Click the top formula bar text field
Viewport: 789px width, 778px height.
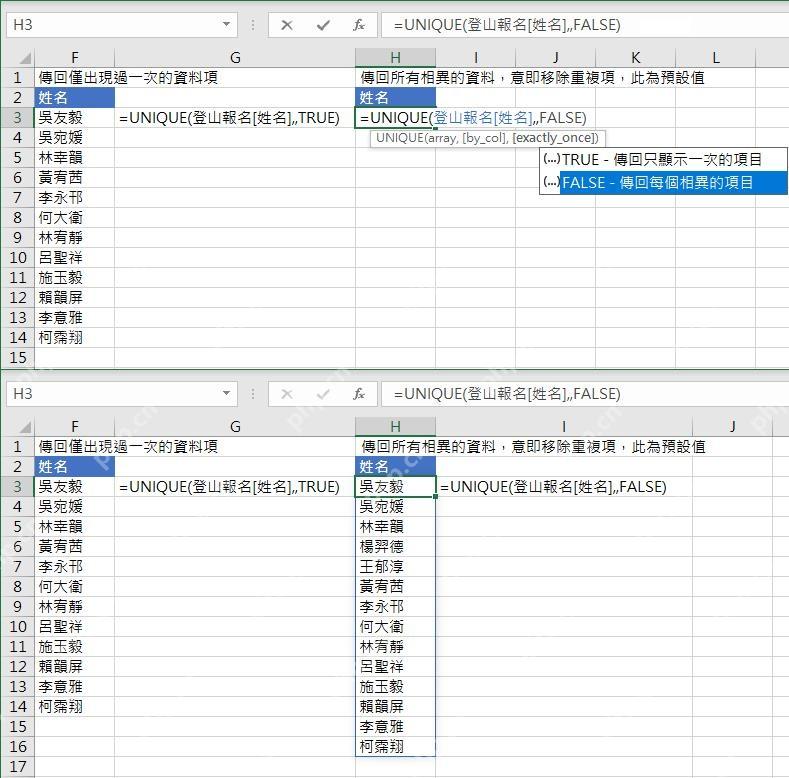click(x=585, y=25)
